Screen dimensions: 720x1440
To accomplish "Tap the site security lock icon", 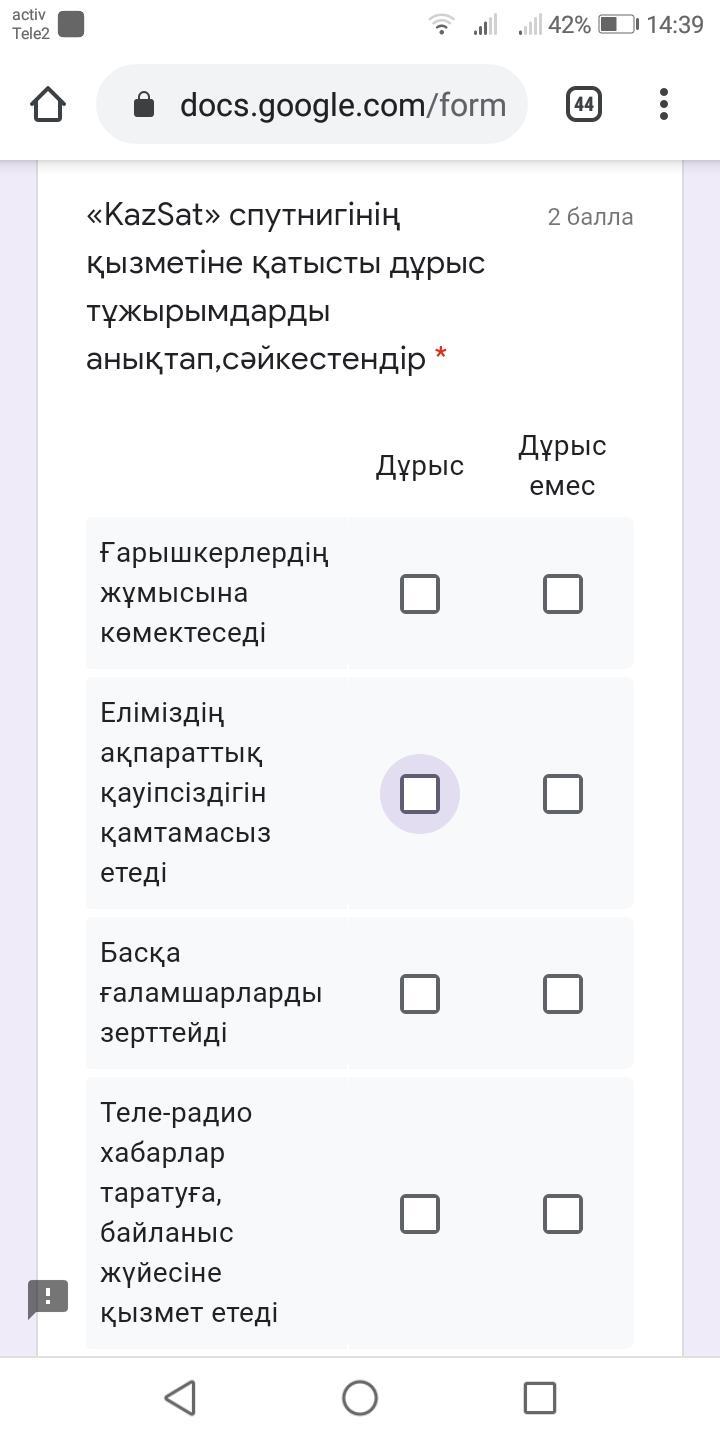I will point(144,105).
